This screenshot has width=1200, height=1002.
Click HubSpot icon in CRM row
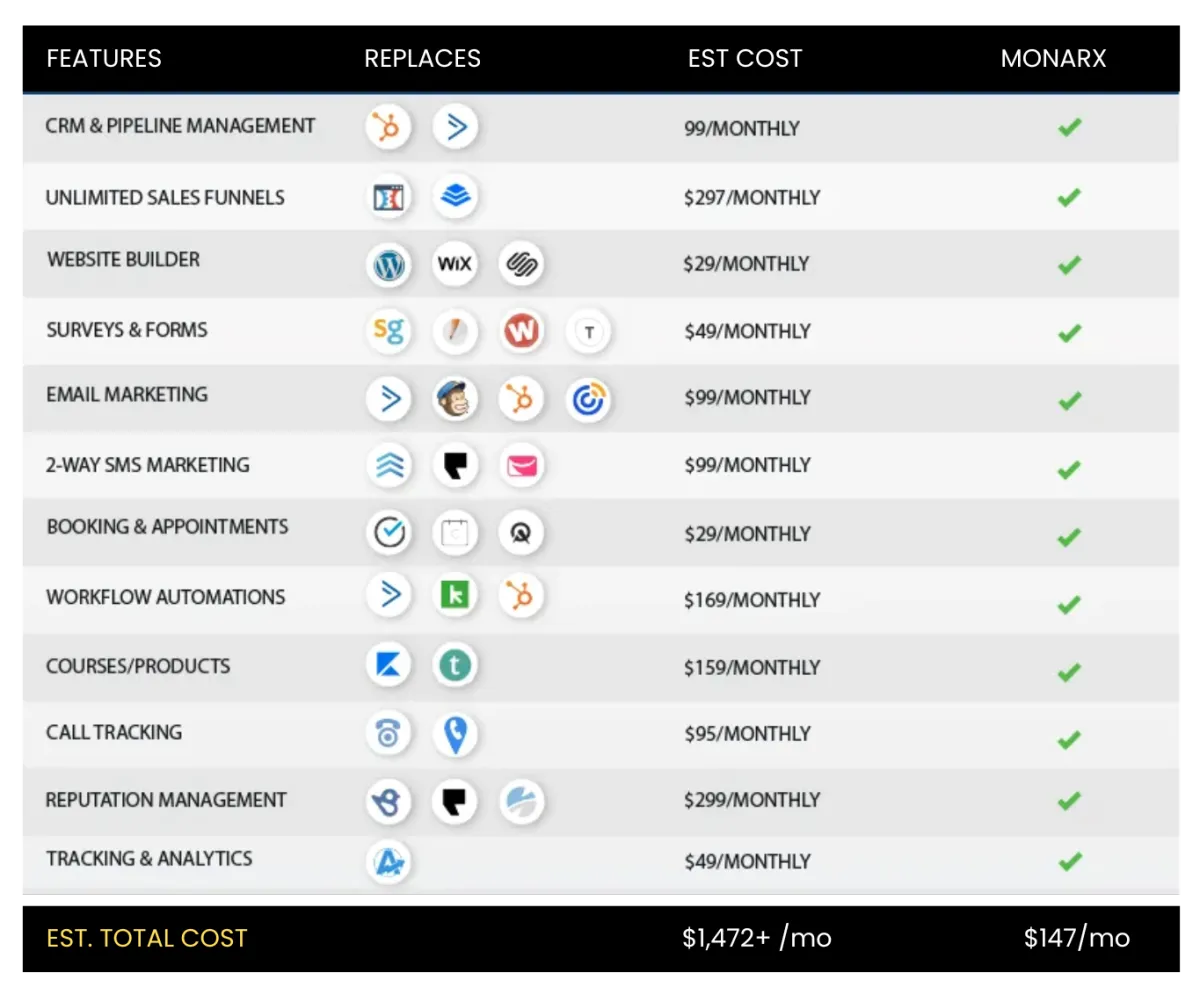tap(388, 128)
